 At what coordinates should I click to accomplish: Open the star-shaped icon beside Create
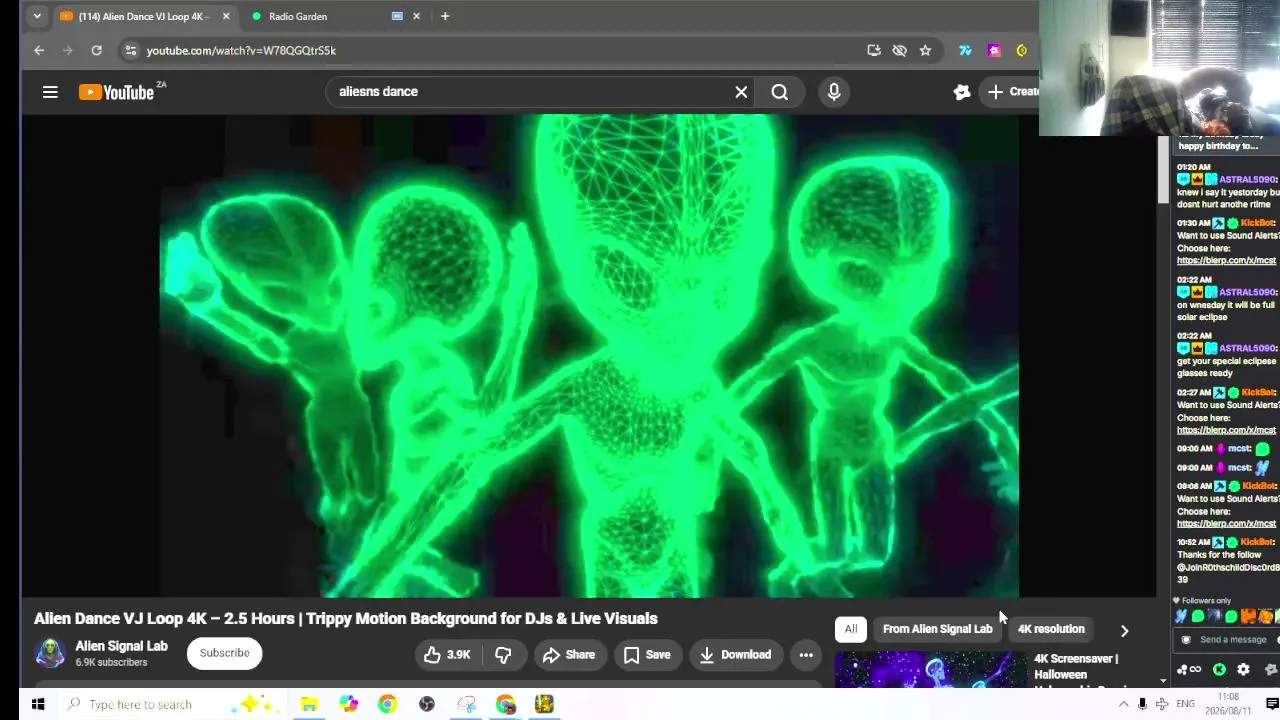pyautogui.click(x=962, y=92)
